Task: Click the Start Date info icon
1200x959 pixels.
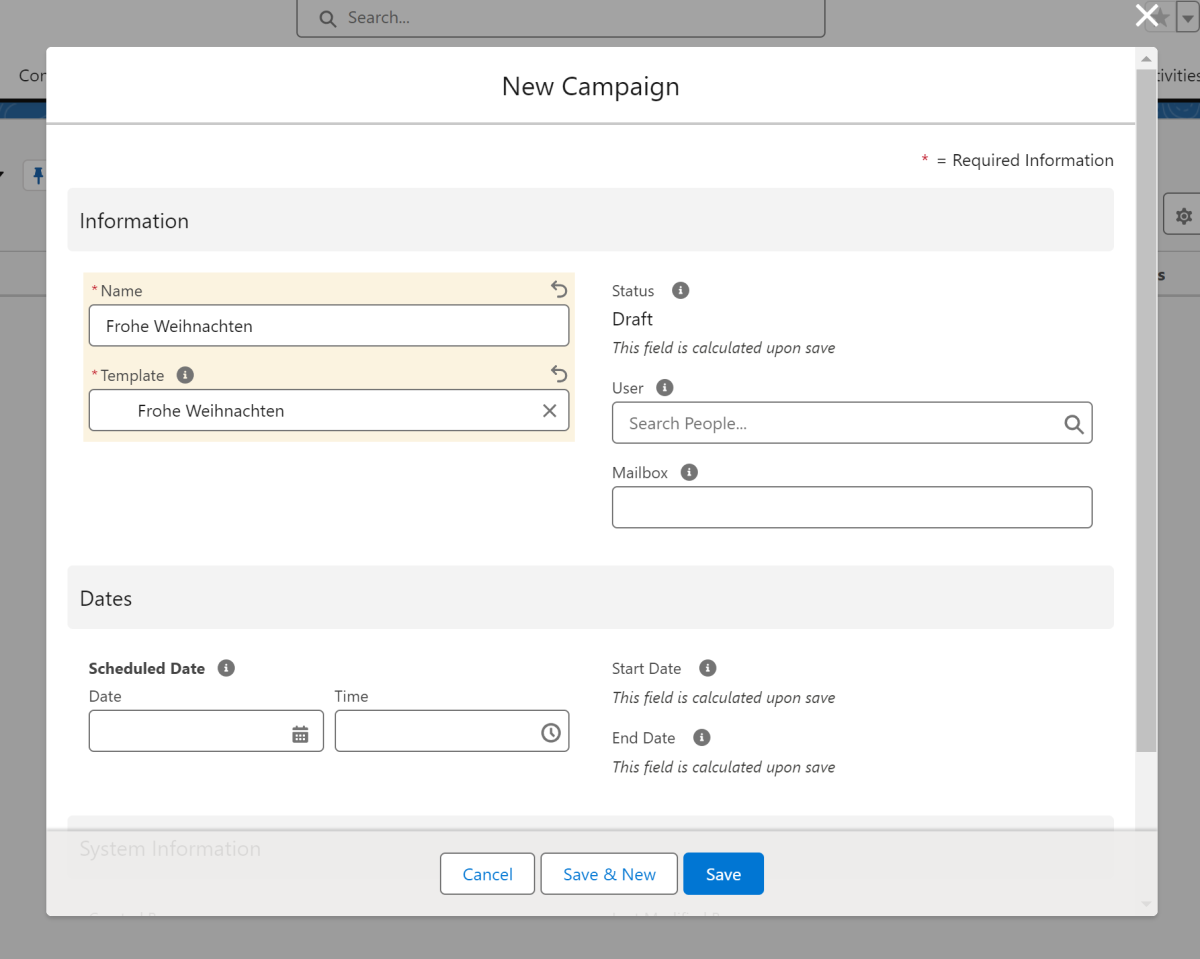Action: click(x=708, y=668)
